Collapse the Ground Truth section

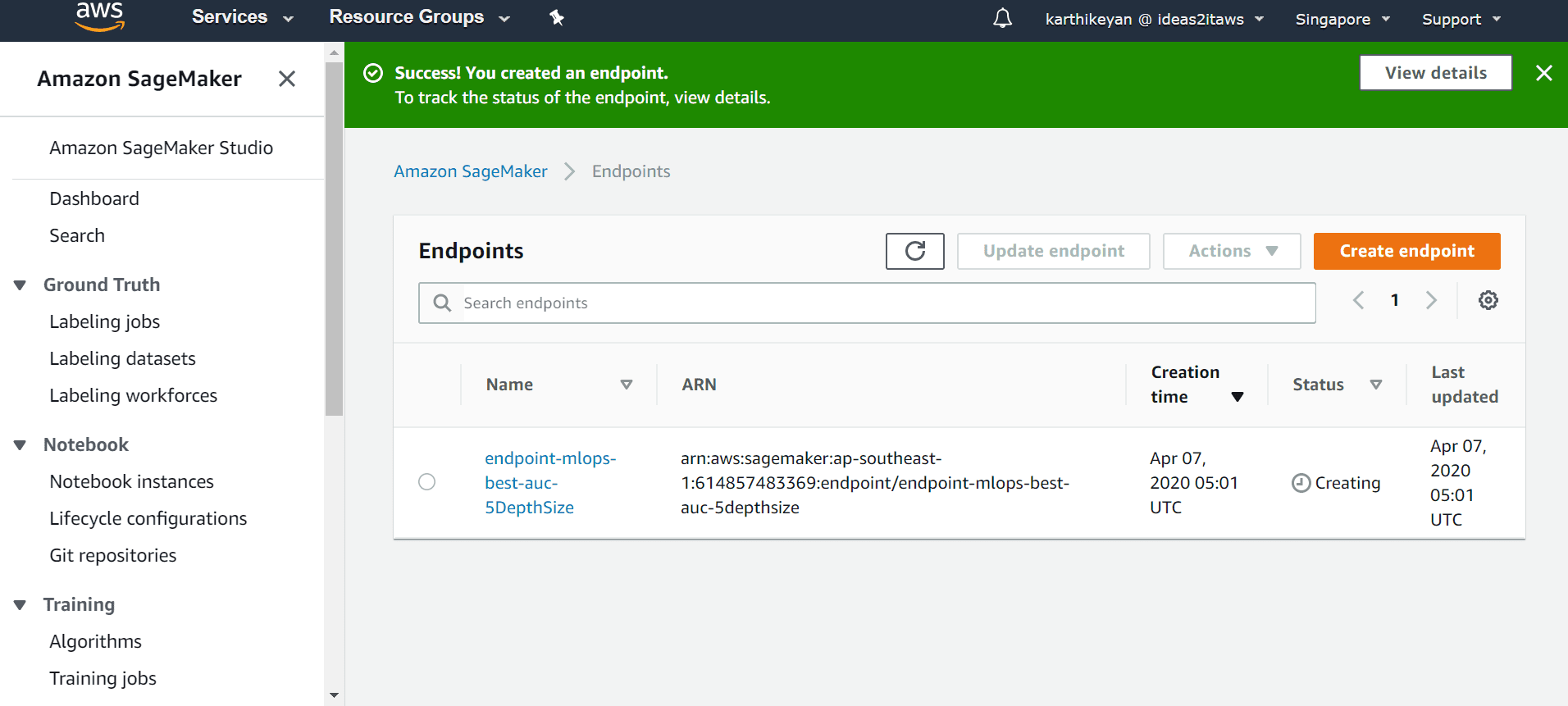pyautogui.click(x=21, y=285)
